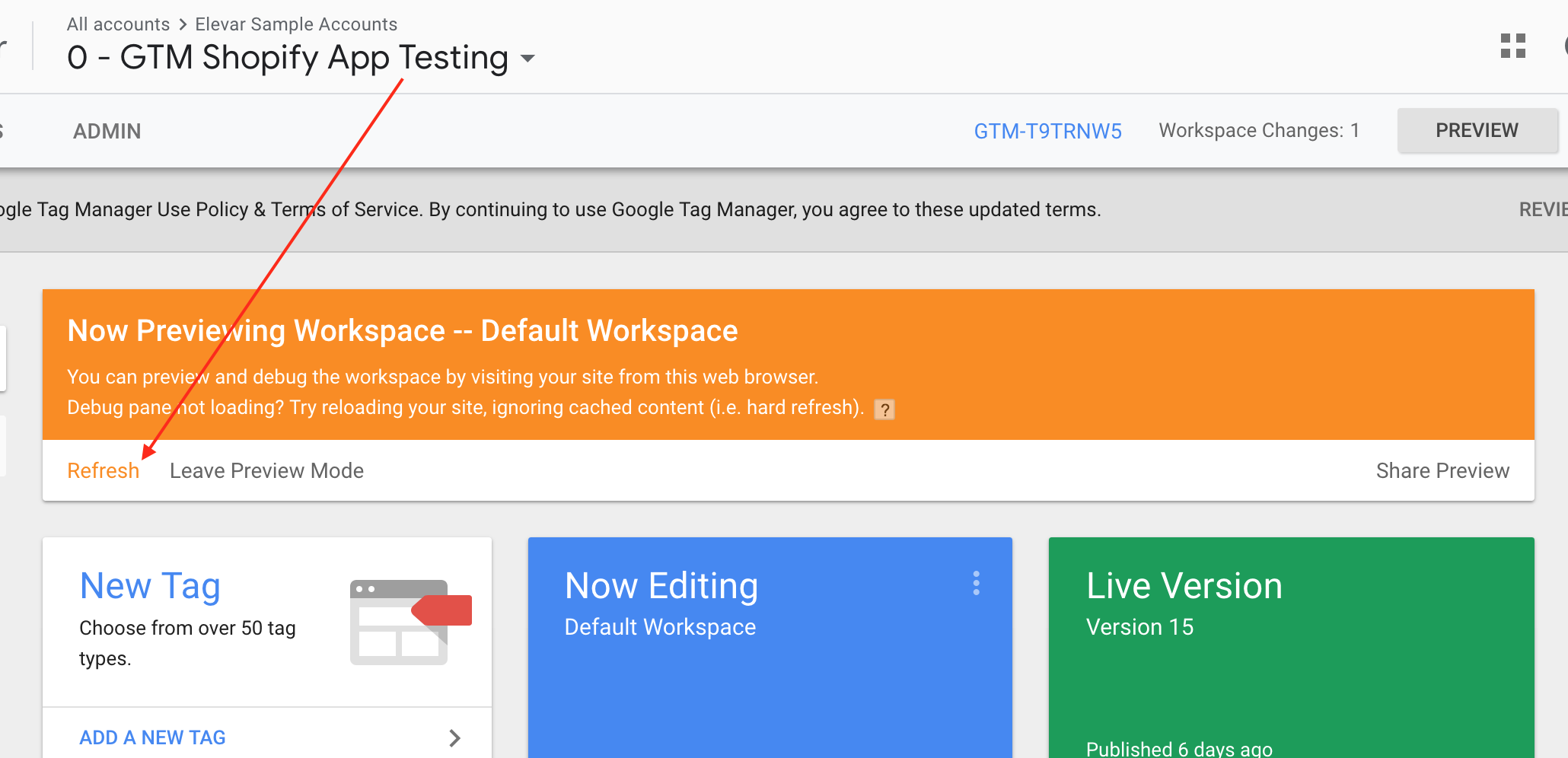This screenshot has height=758, width=1568.
Task: Click the Now Previewing Workspace banner heading
Action: click(403, 331)
